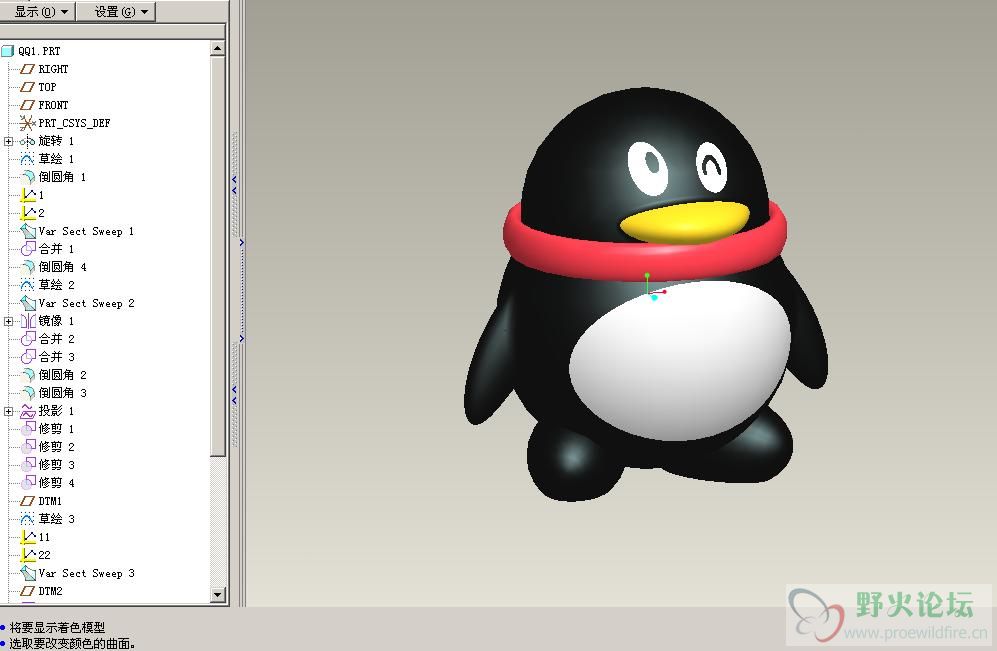Click the 旋转 1 revolve feature icon
Screen dimensions: 997x651
[27, 141]
